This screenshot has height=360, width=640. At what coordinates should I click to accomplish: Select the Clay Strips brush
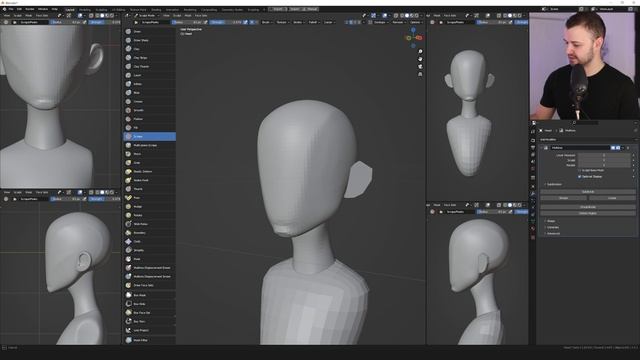tap(149, 58)
